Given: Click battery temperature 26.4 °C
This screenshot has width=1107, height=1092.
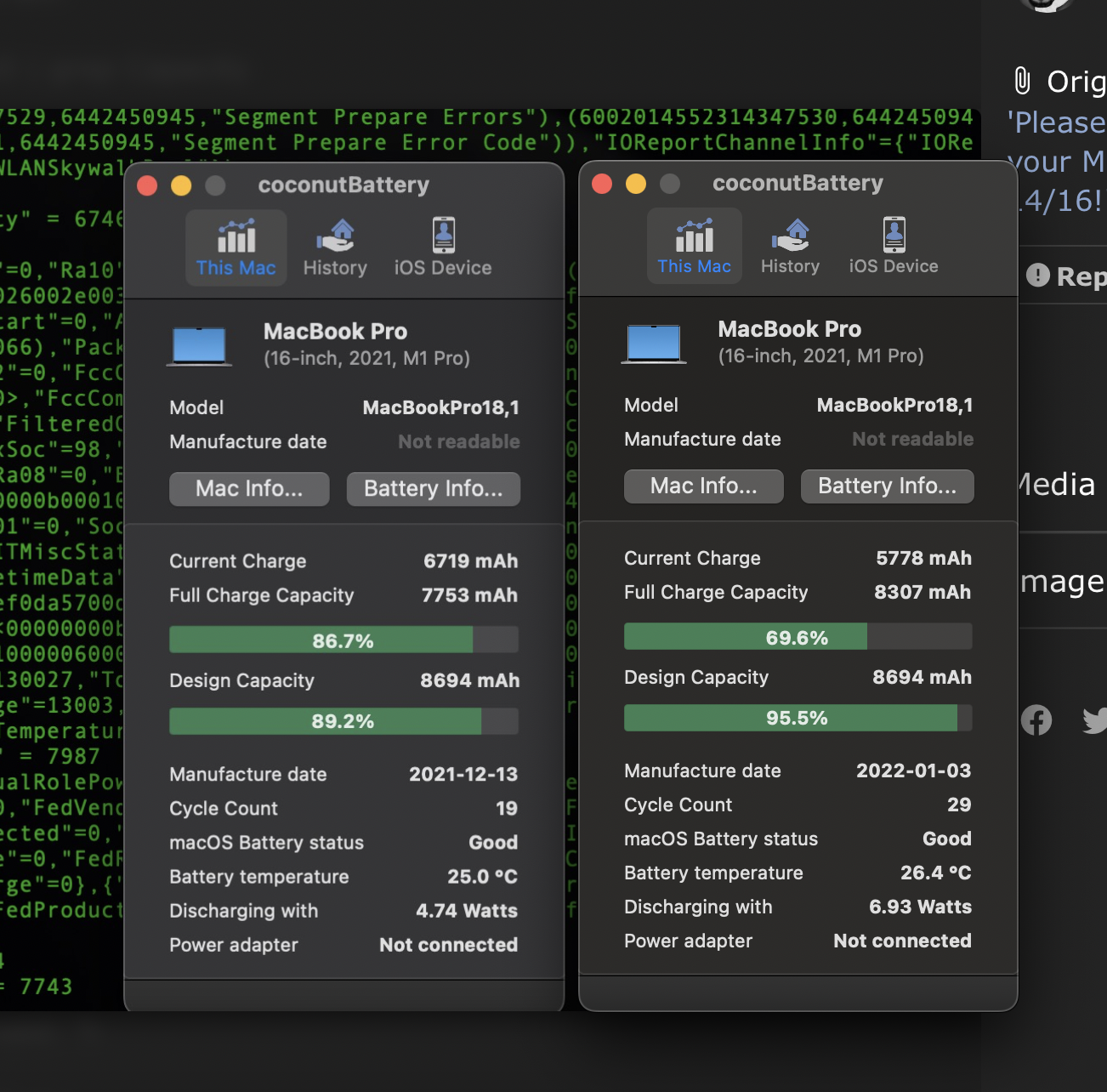Looking at the screenshot, I should (936, 873).
